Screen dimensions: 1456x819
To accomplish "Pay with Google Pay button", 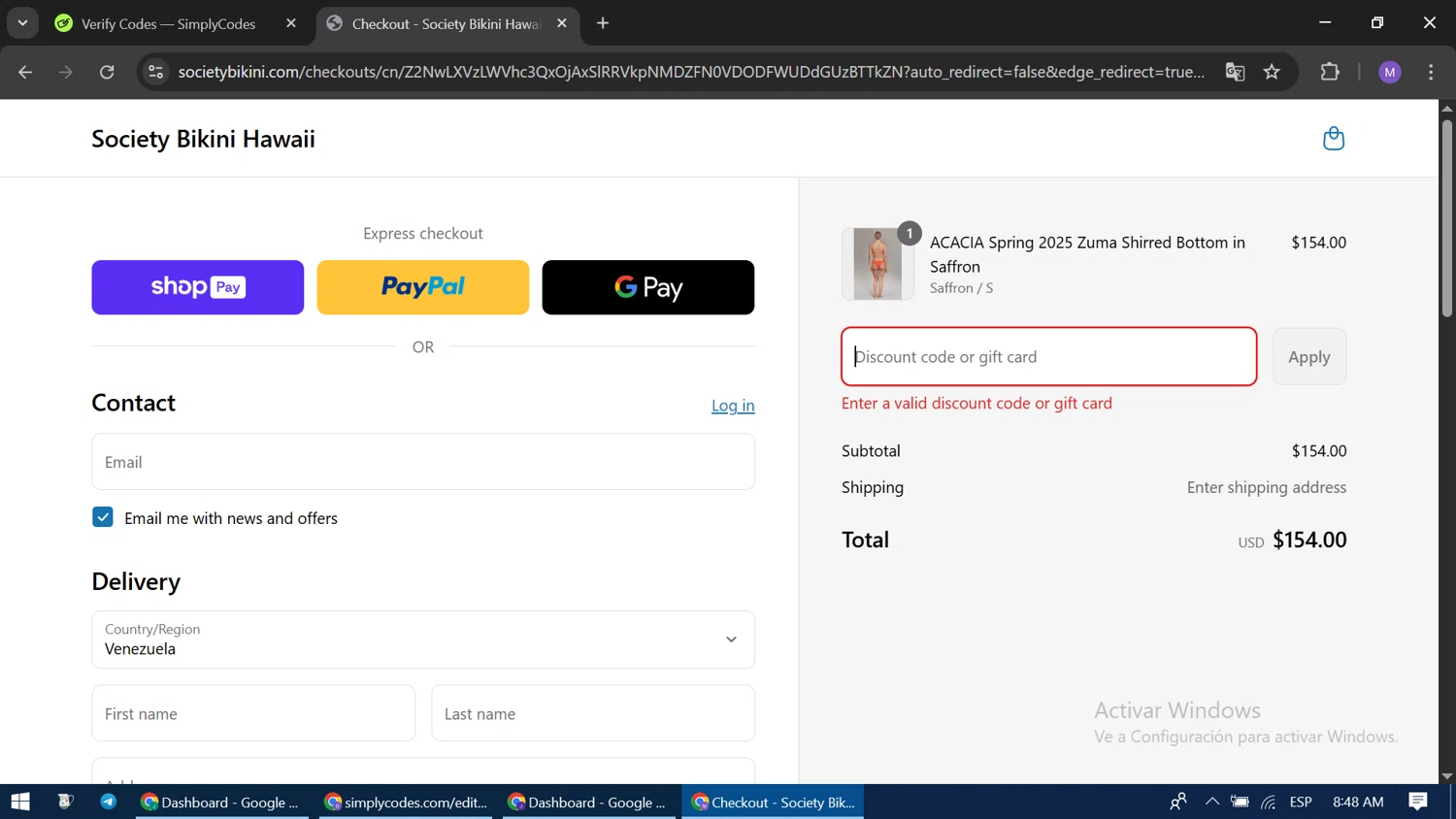I will coord(648,287).
